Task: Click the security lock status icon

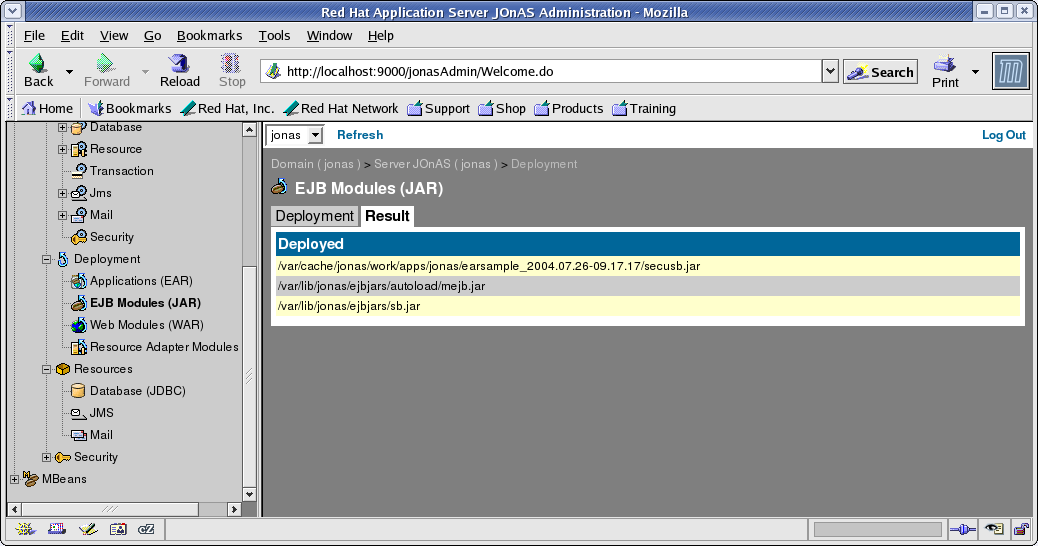Action: [x=1021, y=529]
